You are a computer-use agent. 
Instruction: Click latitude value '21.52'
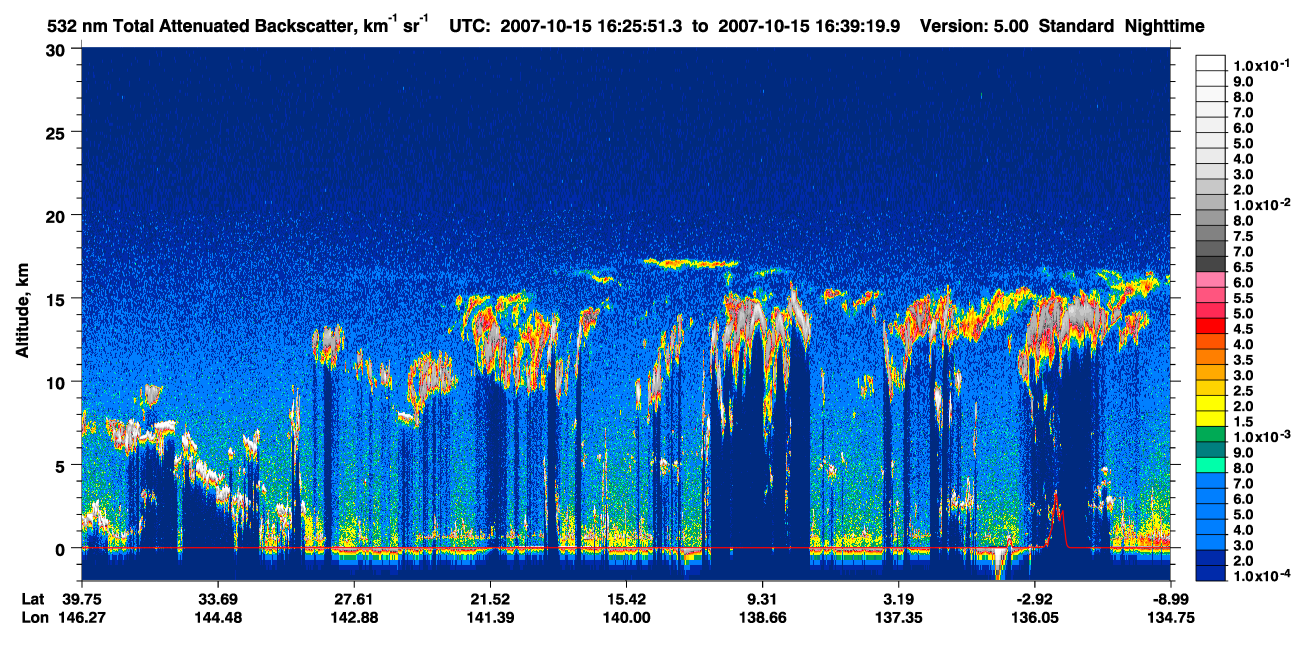(490, 598)
